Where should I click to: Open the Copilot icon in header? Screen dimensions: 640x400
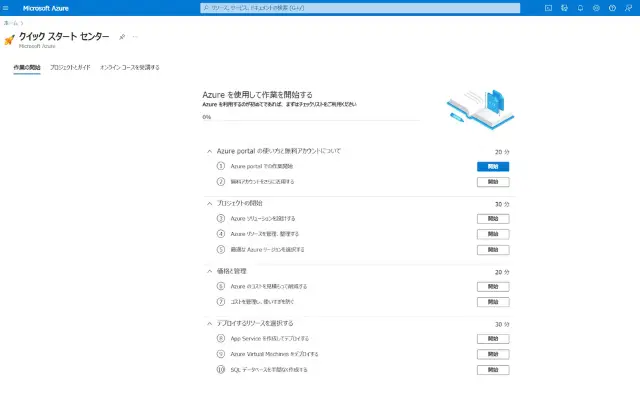coord(564,8)
